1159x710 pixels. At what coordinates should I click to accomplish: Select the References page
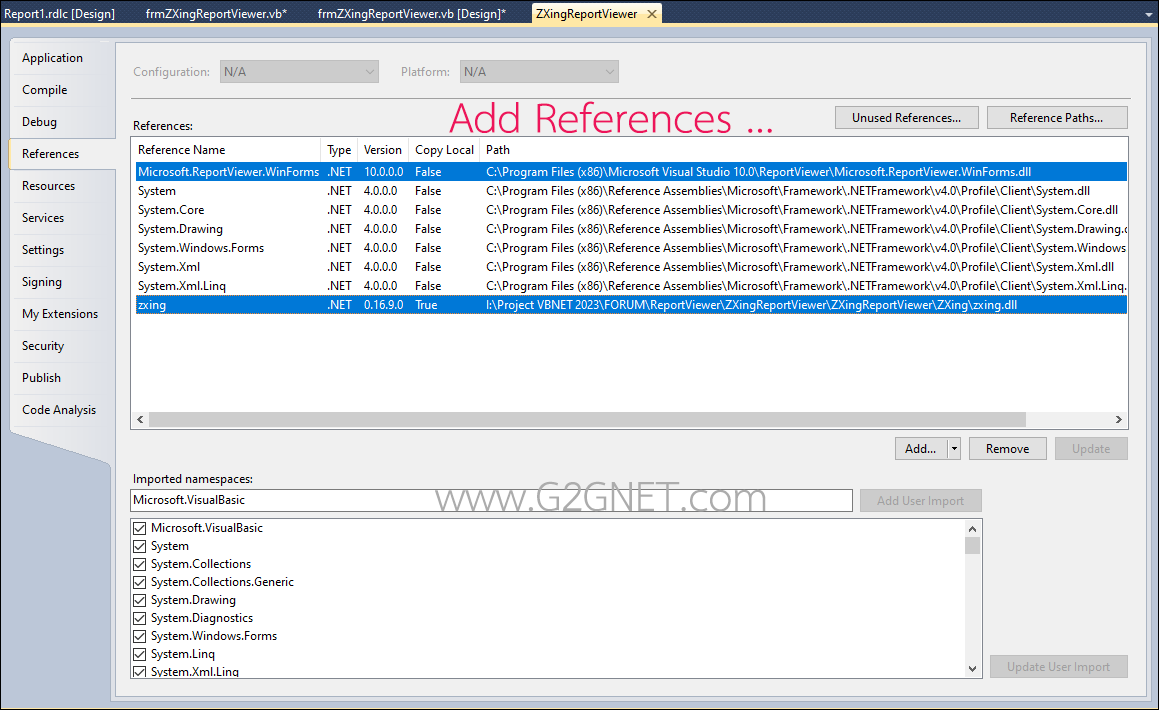(x=50, y=154)
